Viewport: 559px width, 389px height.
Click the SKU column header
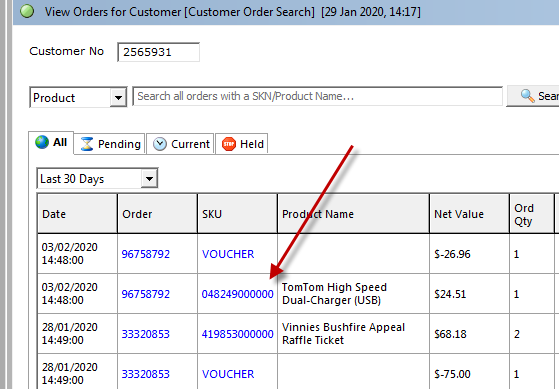237,214
